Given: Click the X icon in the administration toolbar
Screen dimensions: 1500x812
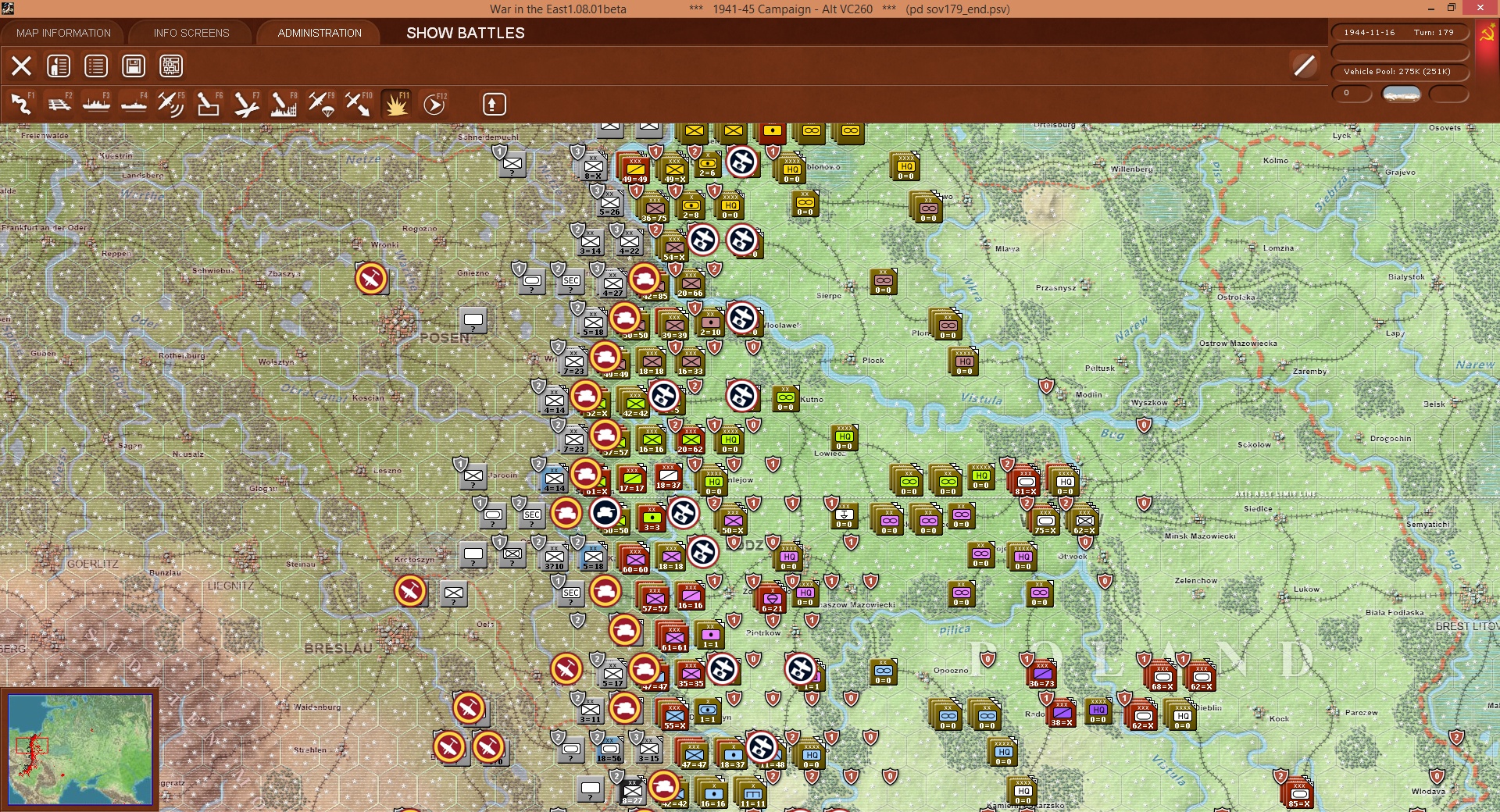Looking at the screenshot, I should click(x=21, y=66).
